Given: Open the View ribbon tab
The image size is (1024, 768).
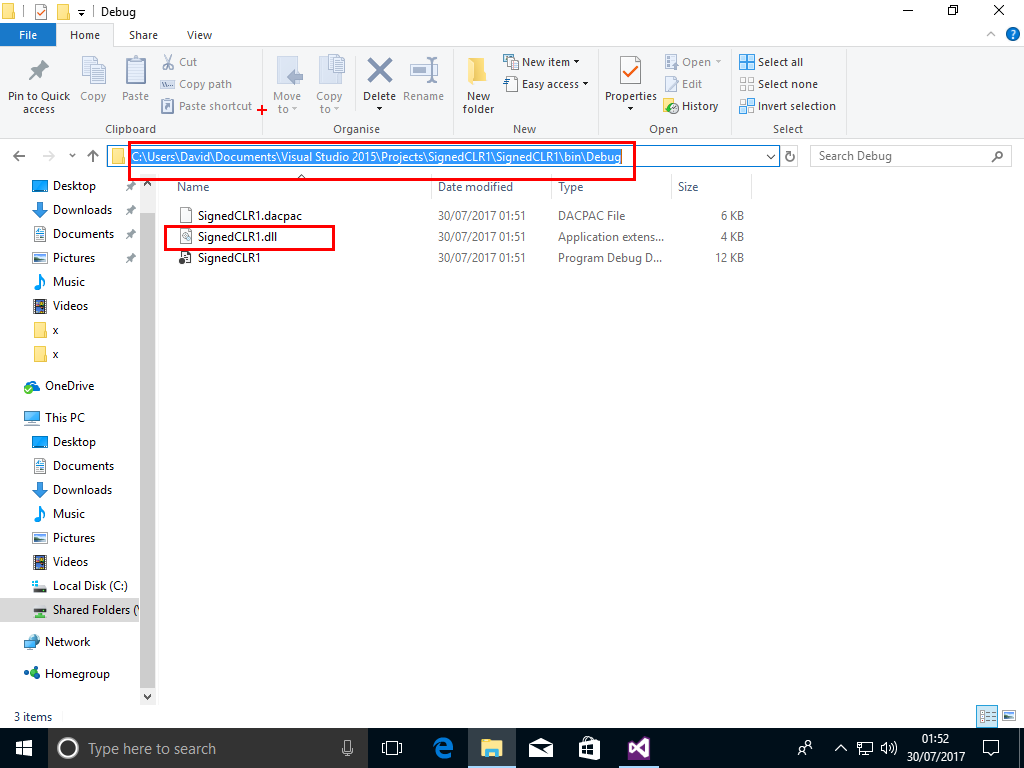Looking at the screenshot, I should (x=199, y=35).
